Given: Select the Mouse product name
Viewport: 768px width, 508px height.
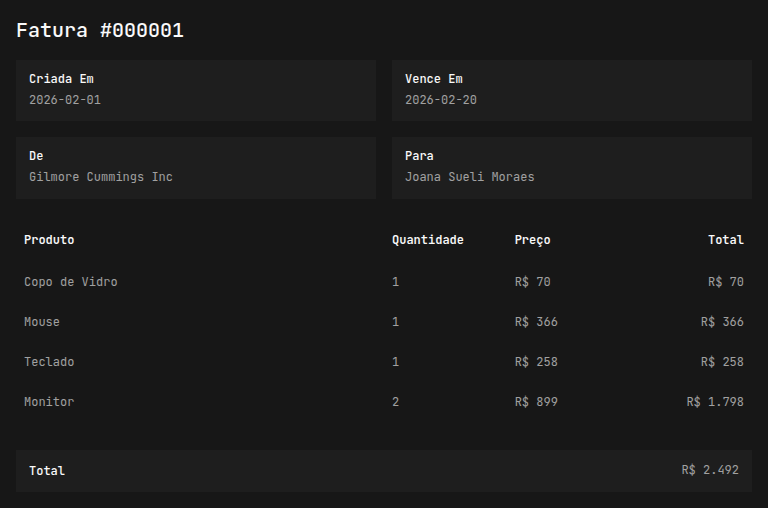Looking at the screenshot, I should tap(42, 322).
